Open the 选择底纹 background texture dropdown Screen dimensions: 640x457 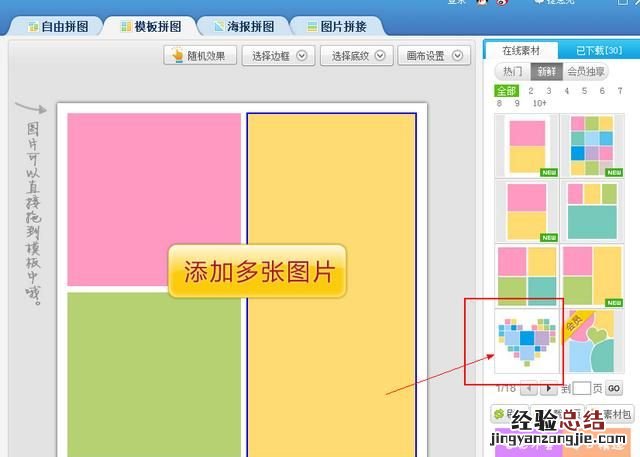click(356, 56)
